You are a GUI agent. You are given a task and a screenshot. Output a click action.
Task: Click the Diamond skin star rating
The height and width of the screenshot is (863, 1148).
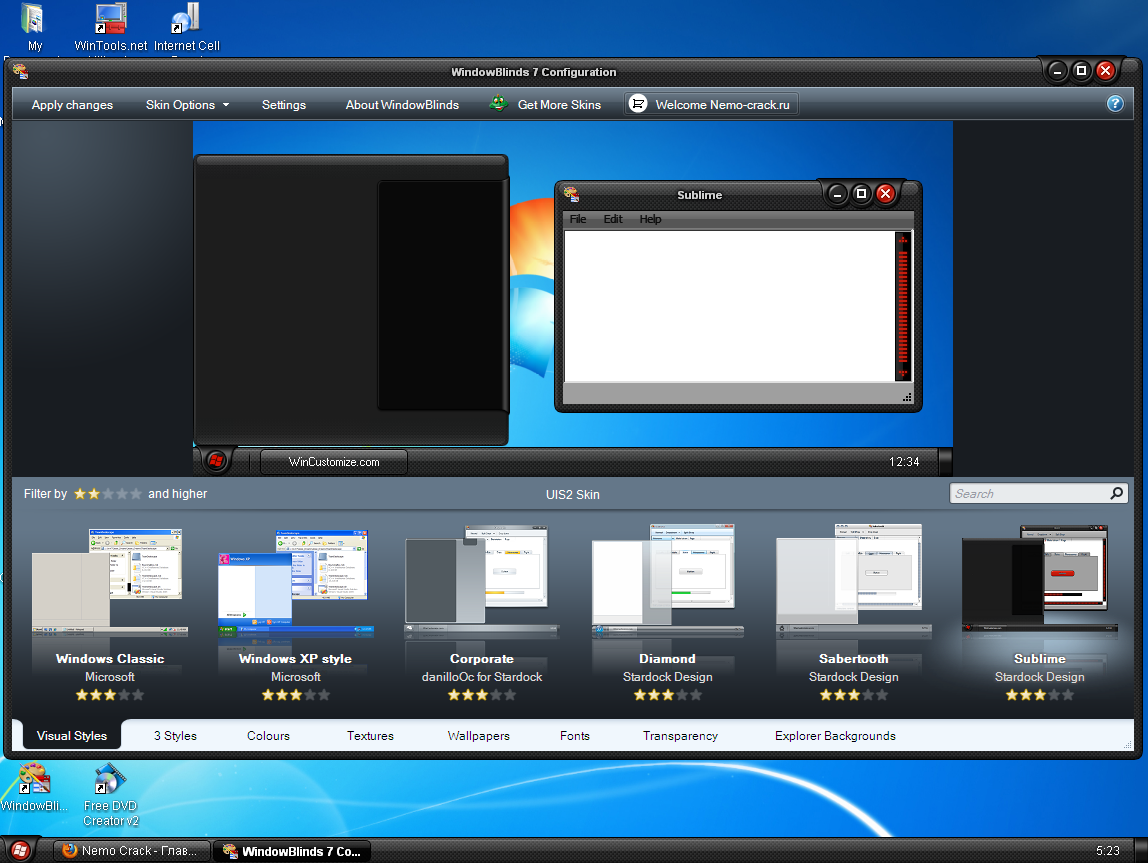tap(668, 695)
